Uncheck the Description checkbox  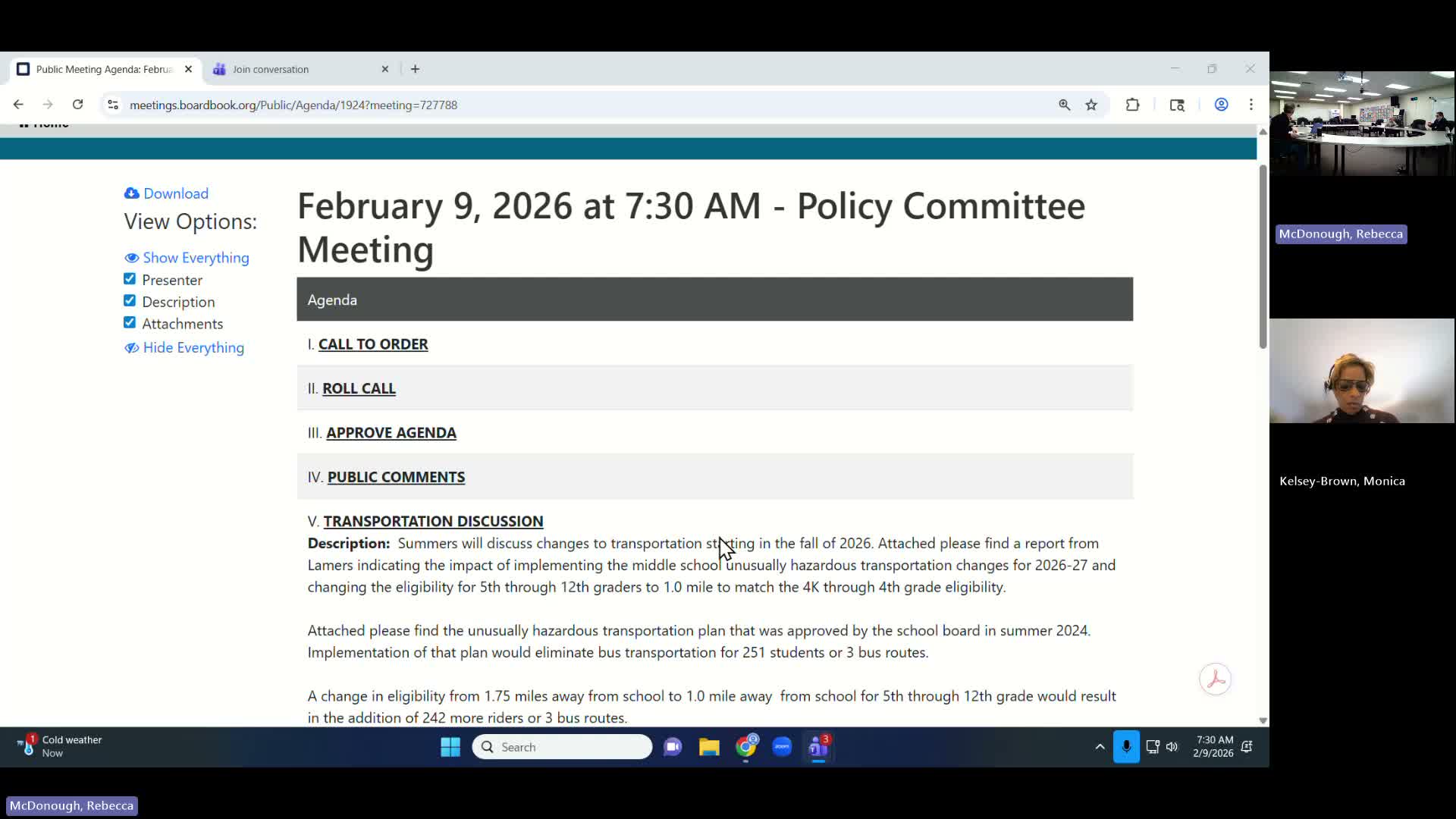(129, 300)
